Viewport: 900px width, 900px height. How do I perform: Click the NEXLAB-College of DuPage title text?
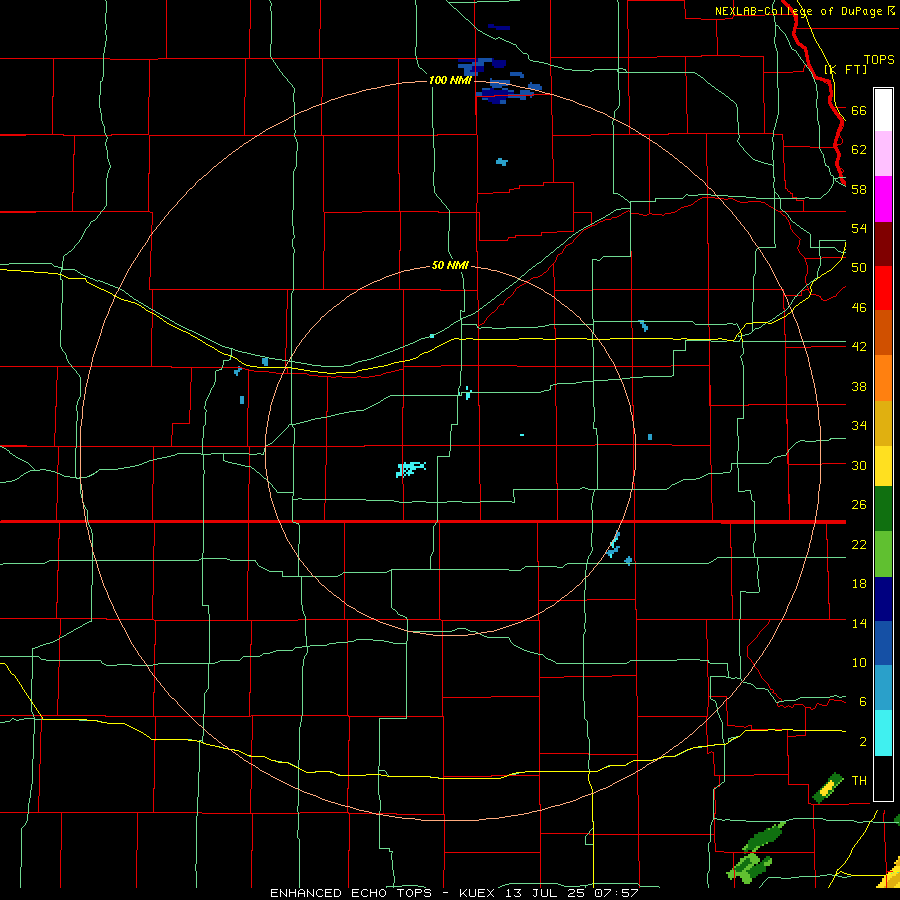[x=799, y=11]
